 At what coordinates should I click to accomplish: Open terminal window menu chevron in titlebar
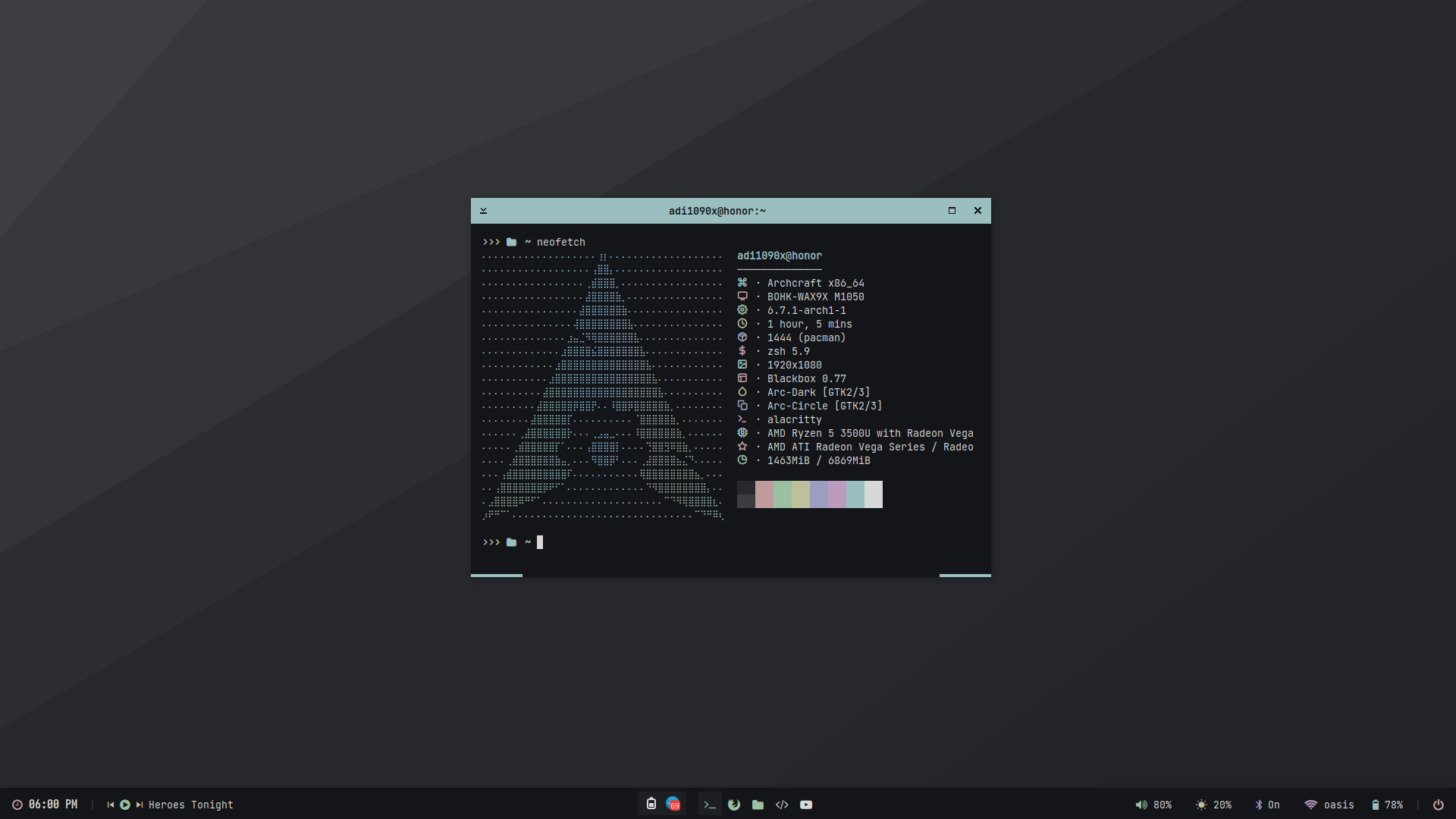pos(483,211)
